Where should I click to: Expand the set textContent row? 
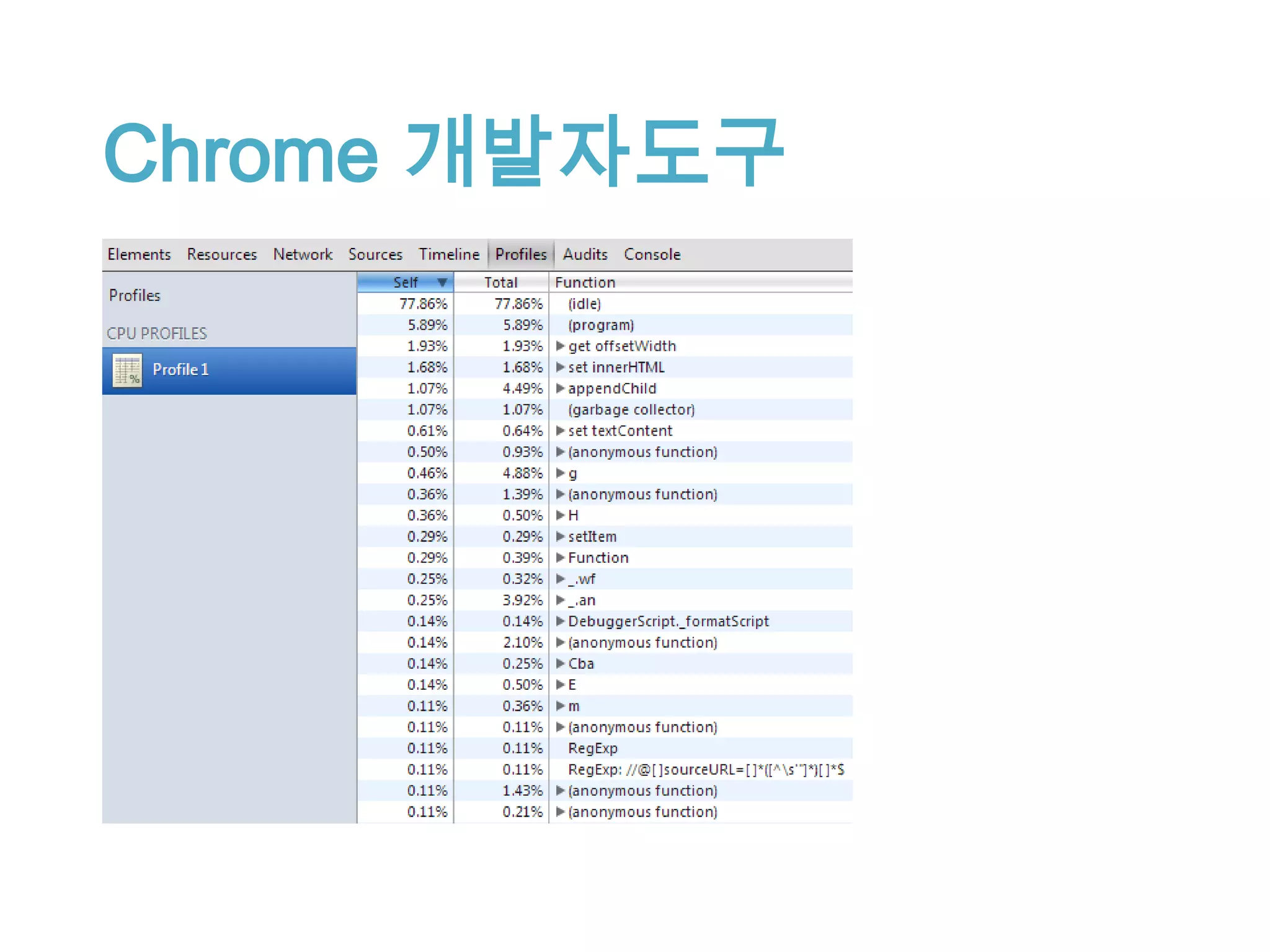[x=560, y=431]
